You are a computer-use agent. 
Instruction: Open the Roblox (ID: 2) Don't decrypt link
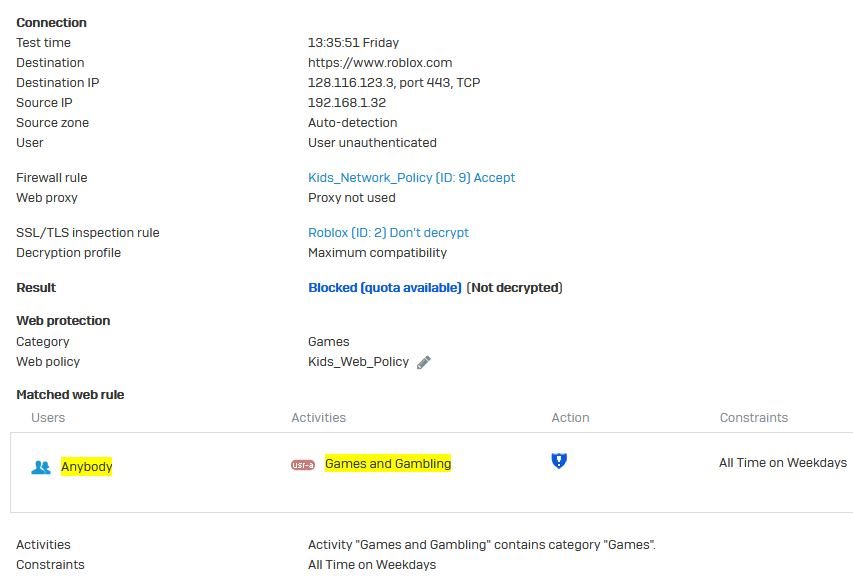(388, 233)
